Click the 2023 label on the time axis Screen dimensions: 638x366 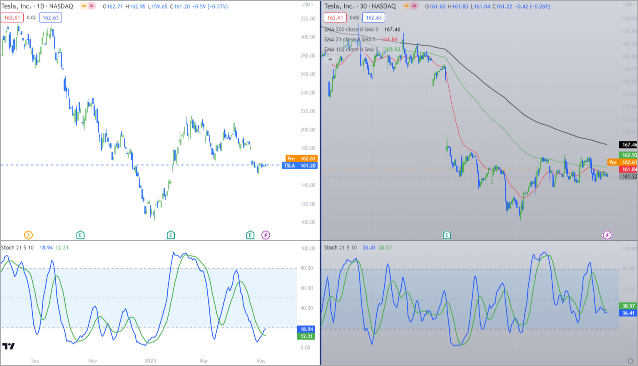[x=150, y=361]
